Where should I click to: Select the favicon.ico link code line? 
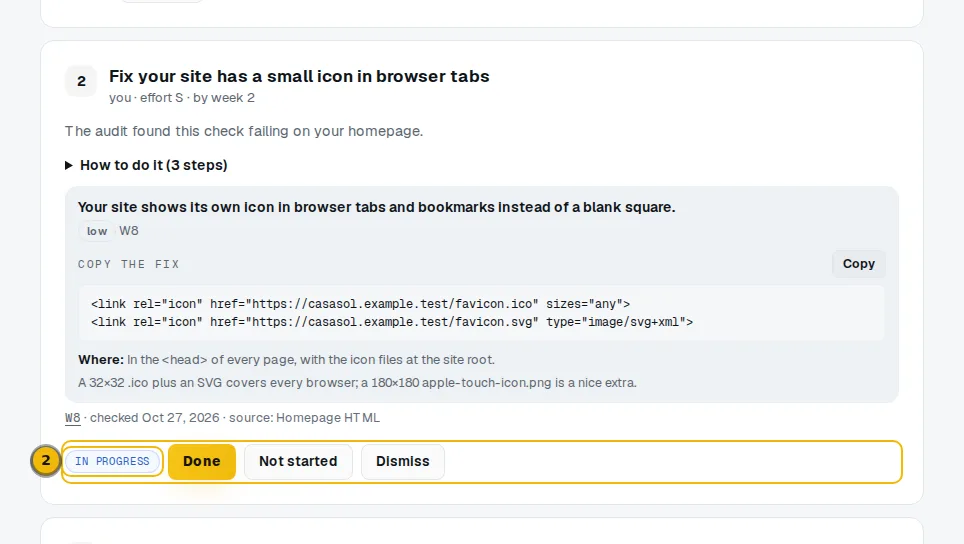[x=360, y=304]
